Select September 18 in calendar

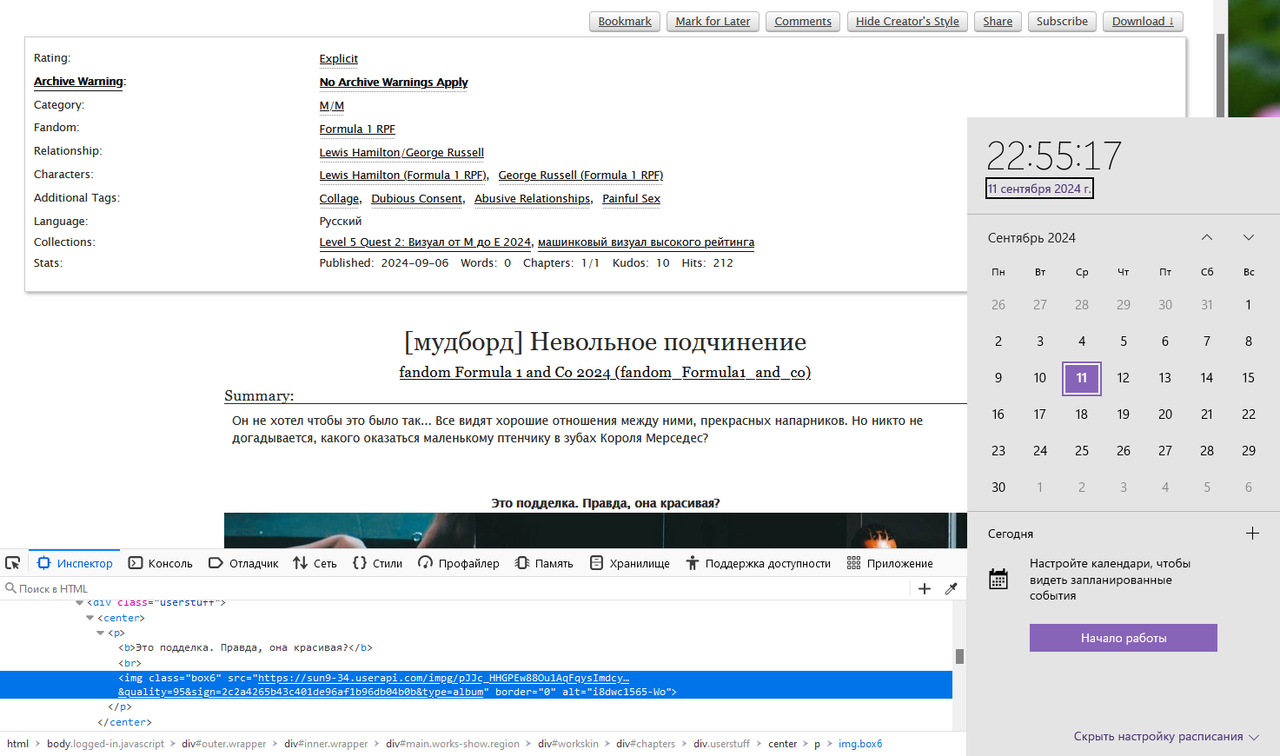tap(1082, 414)
